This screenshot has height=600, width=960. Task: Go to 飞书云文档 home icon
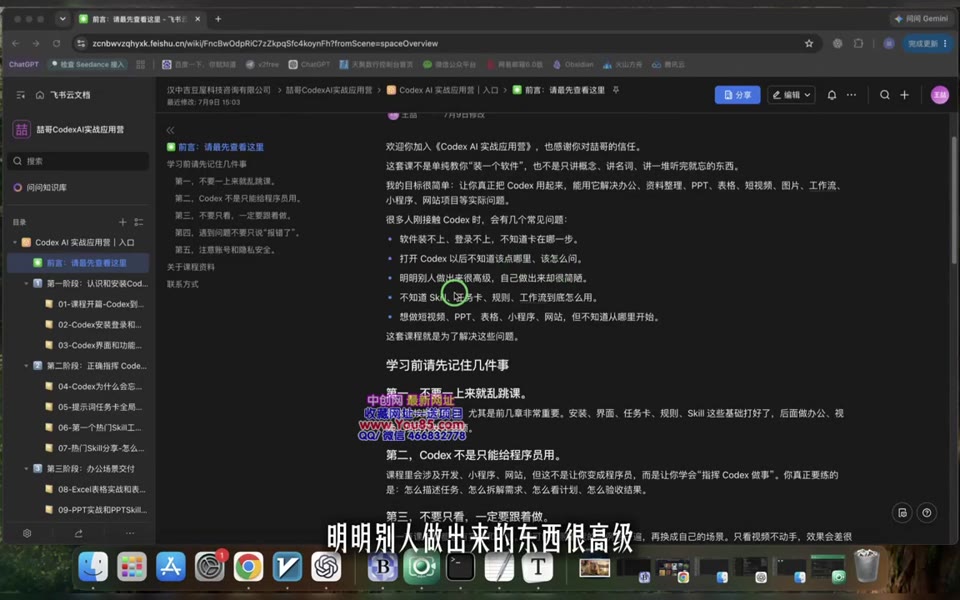(40, 95)
